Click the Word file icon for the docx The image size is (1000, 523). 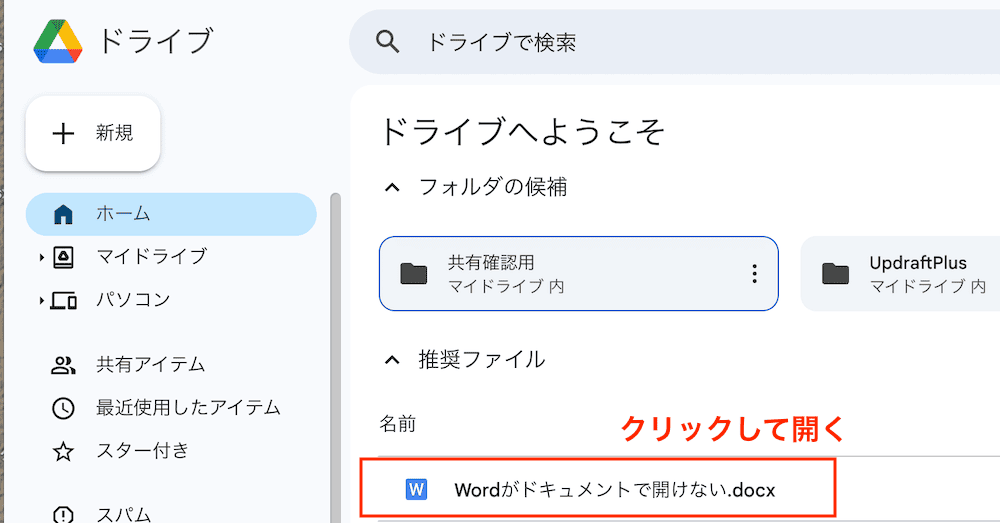[416, 490]
